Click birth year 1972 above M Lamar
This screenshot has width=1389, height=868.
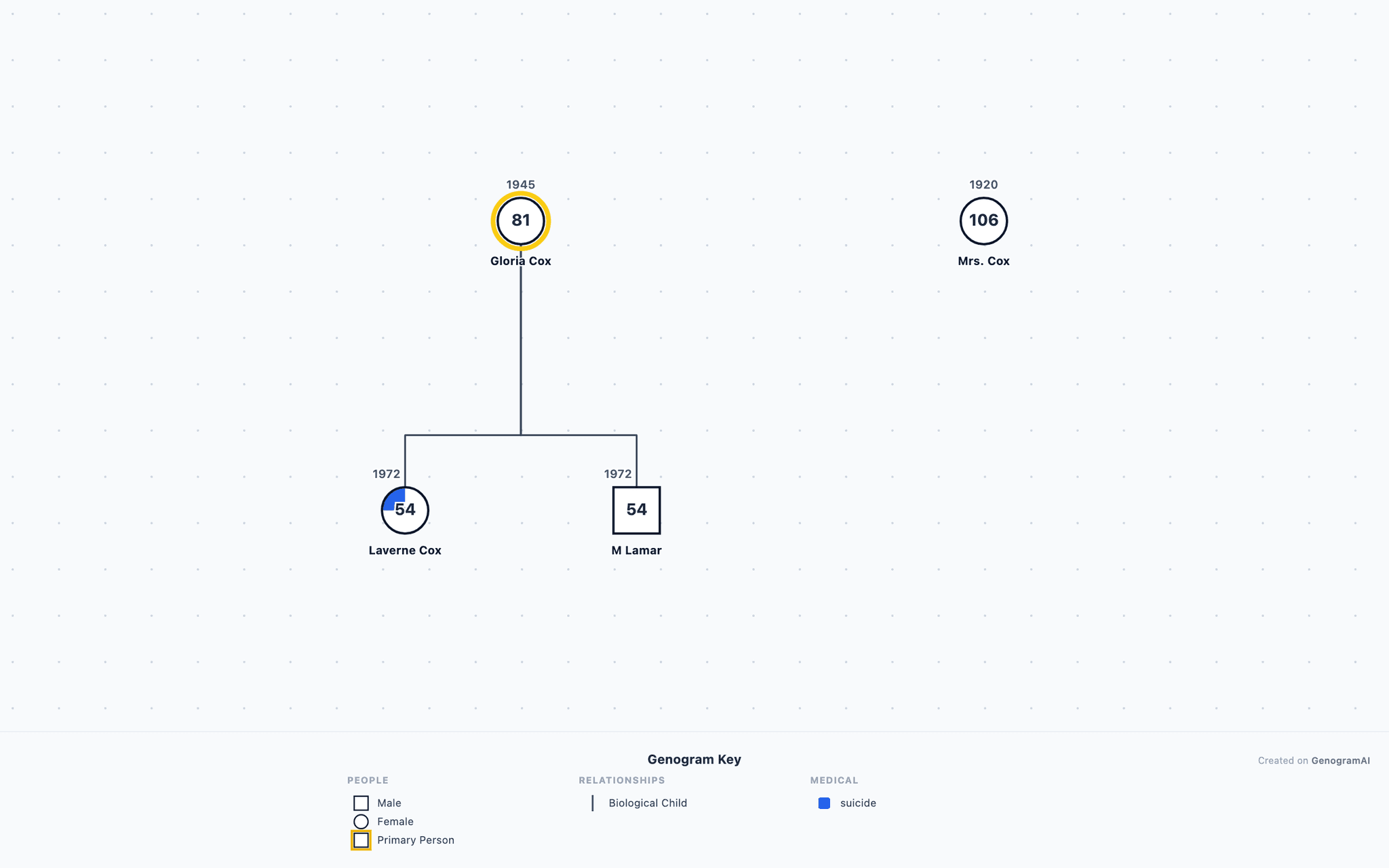[x=618, y=474]
